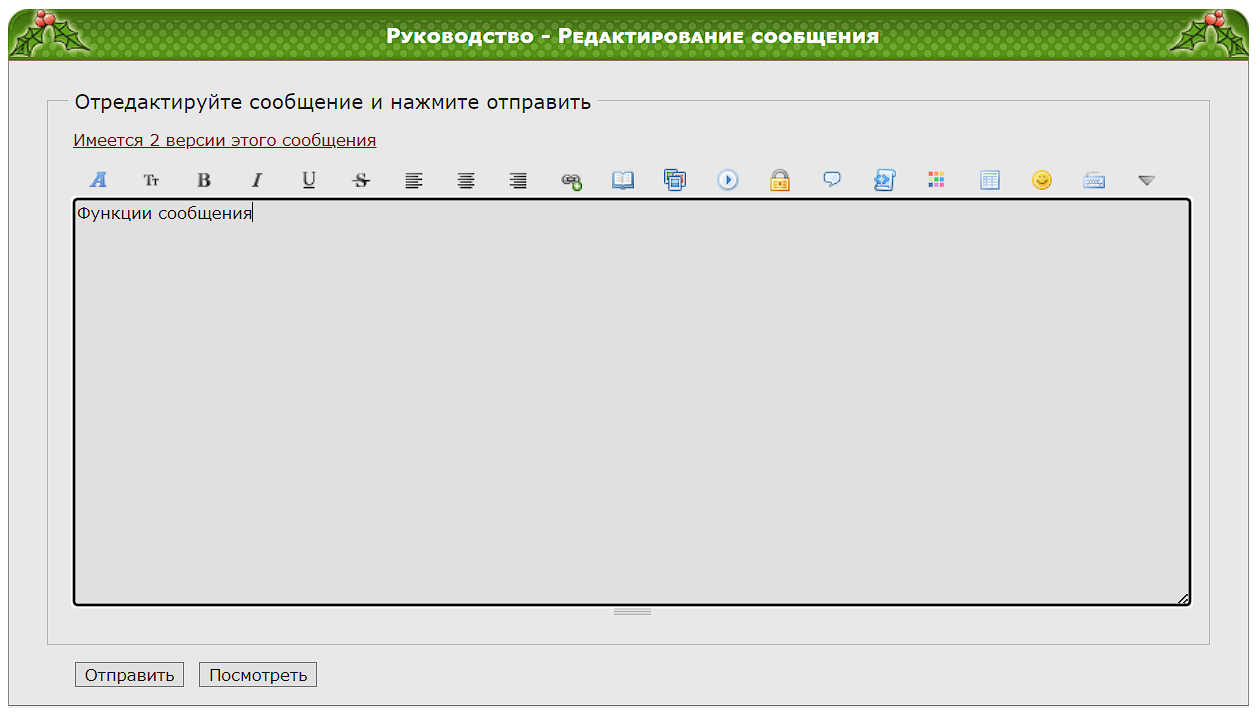Open the color palette grid
Image resolution: width=1257 pixels, height=715 pixels.
click(936, 180)
